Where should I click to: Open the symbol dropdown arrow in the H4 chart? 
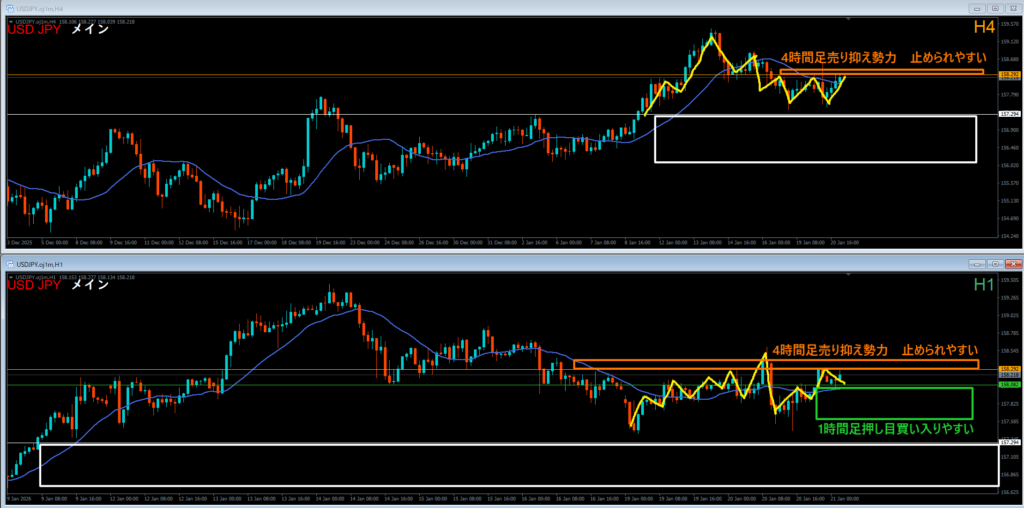(x=9, y=22)
